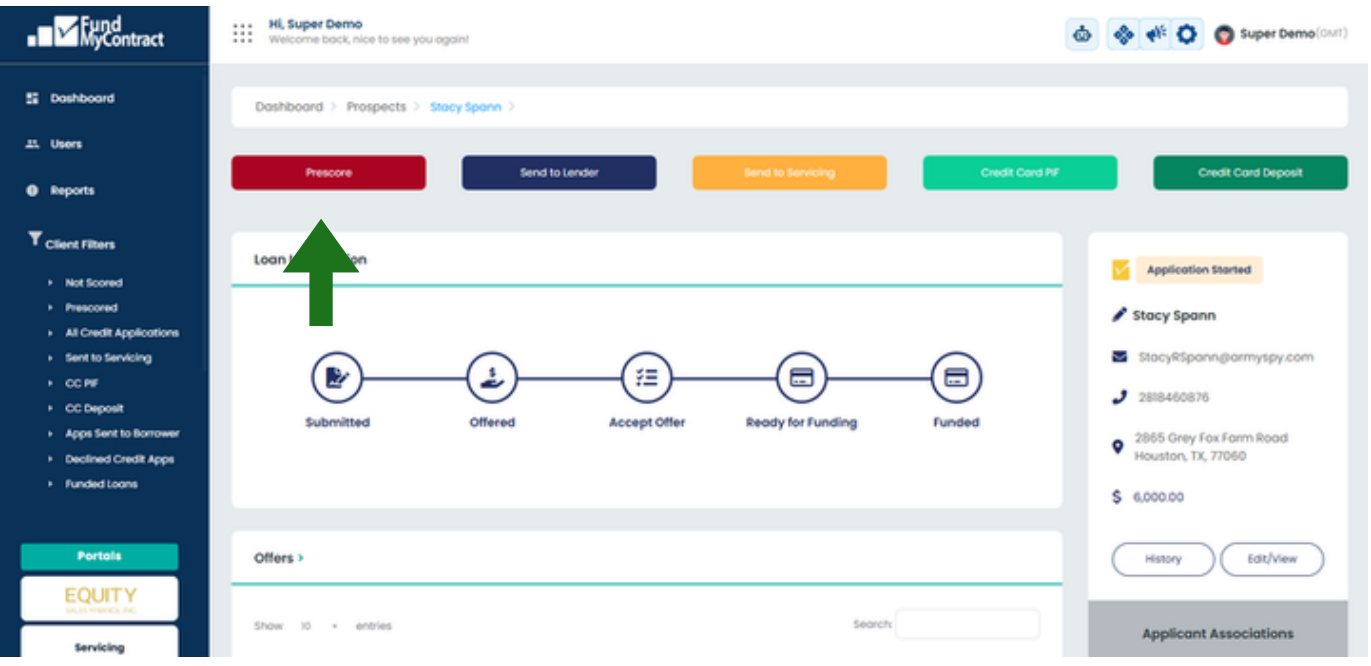Image resolution: width=1371 pixels, height=666 pixels.
Task: Expand All Credit Applications filter
Action: tap(121, 333)
